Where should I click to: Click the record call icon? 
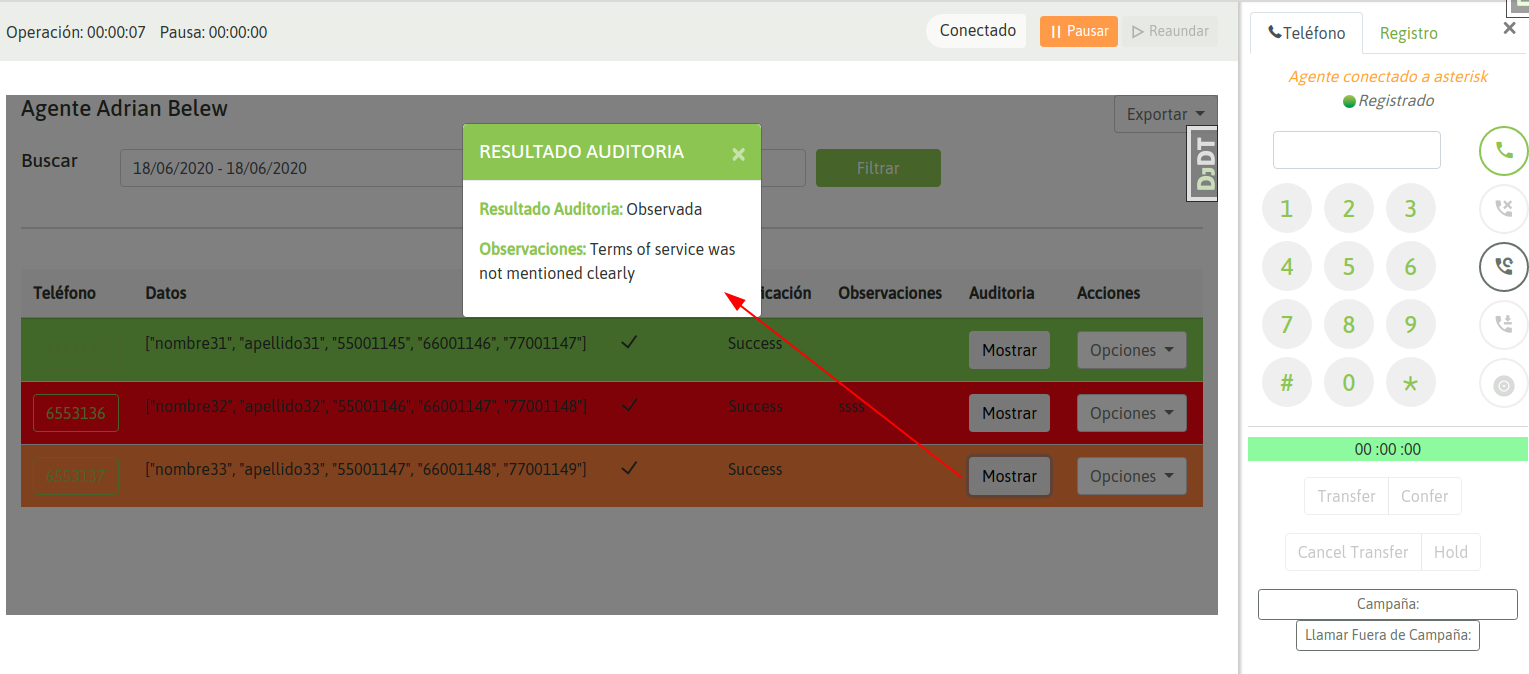(1503, 384)
